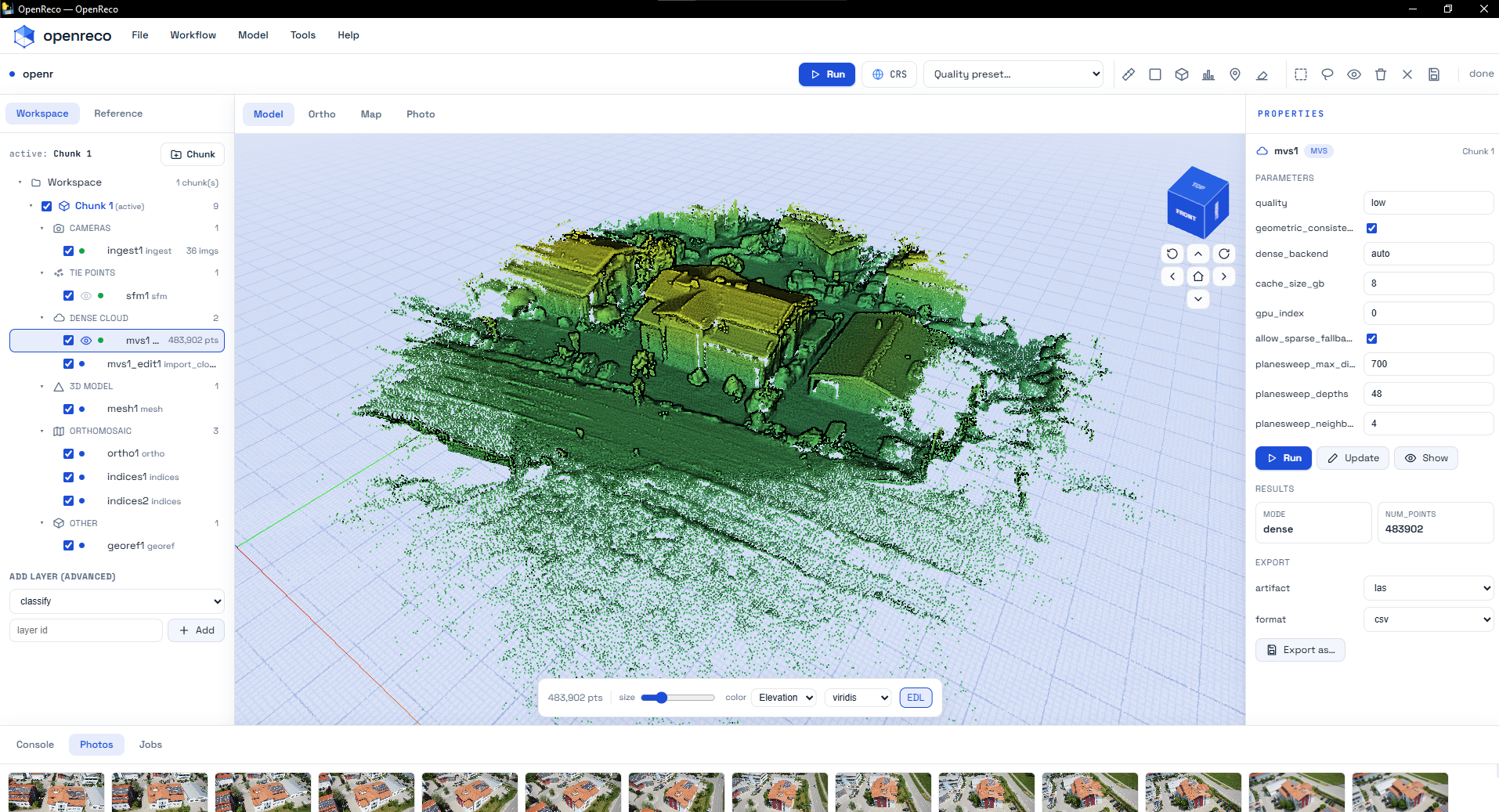Select the square area tool

point(1155,74)
